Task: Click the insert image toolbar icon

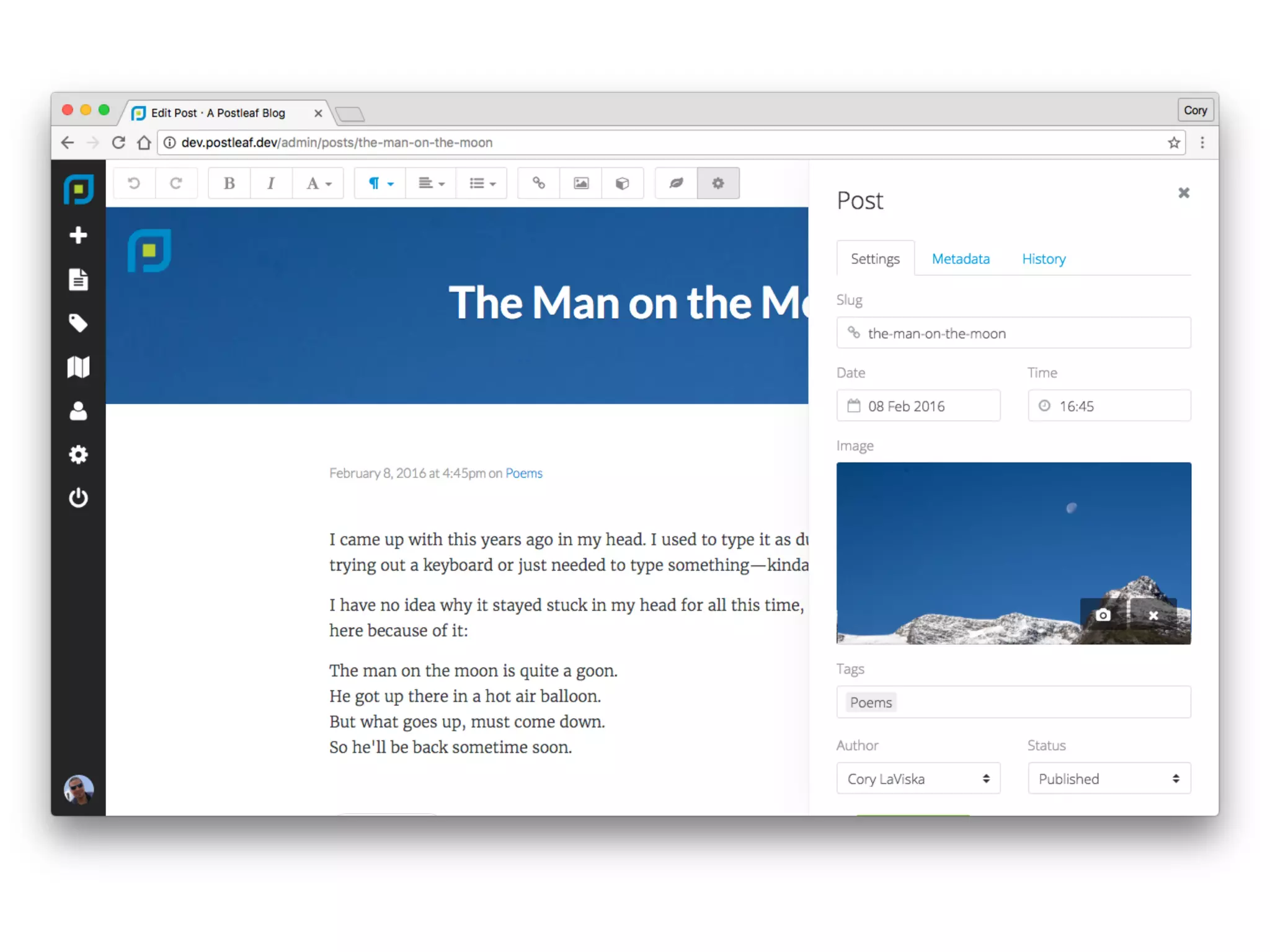Action: click(x=580, y=183)
